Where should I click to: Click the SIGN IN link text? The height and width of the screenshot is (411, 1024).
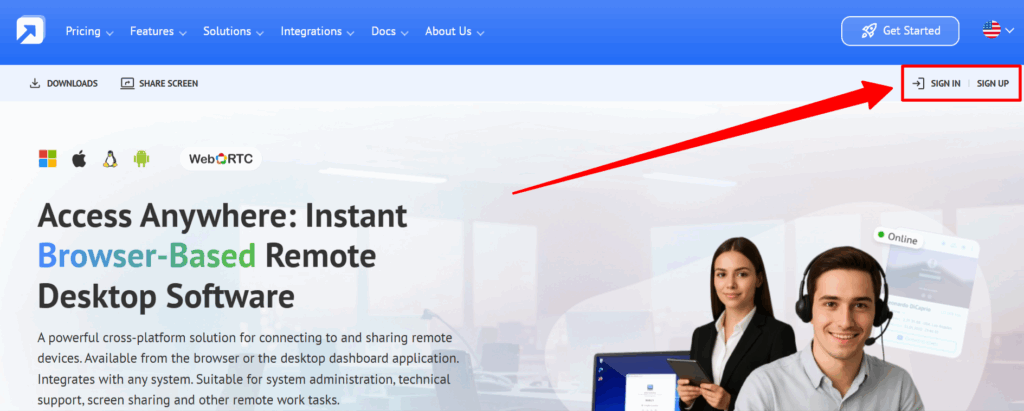pyautogui.click(x=945, y=83)
